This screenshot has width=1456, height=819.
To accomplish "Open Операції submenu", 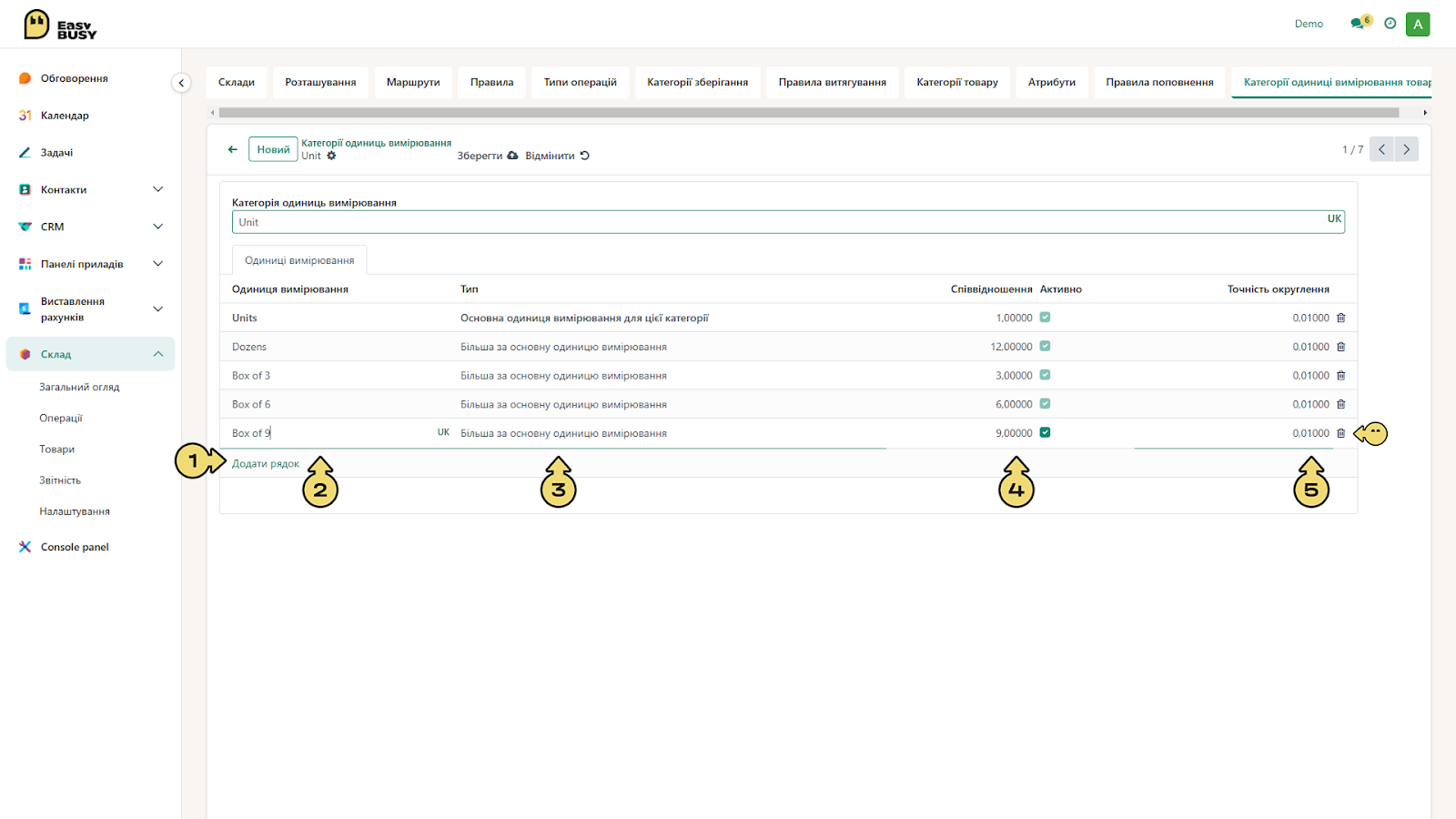I will pyautogui.click(x=61, y=418).
